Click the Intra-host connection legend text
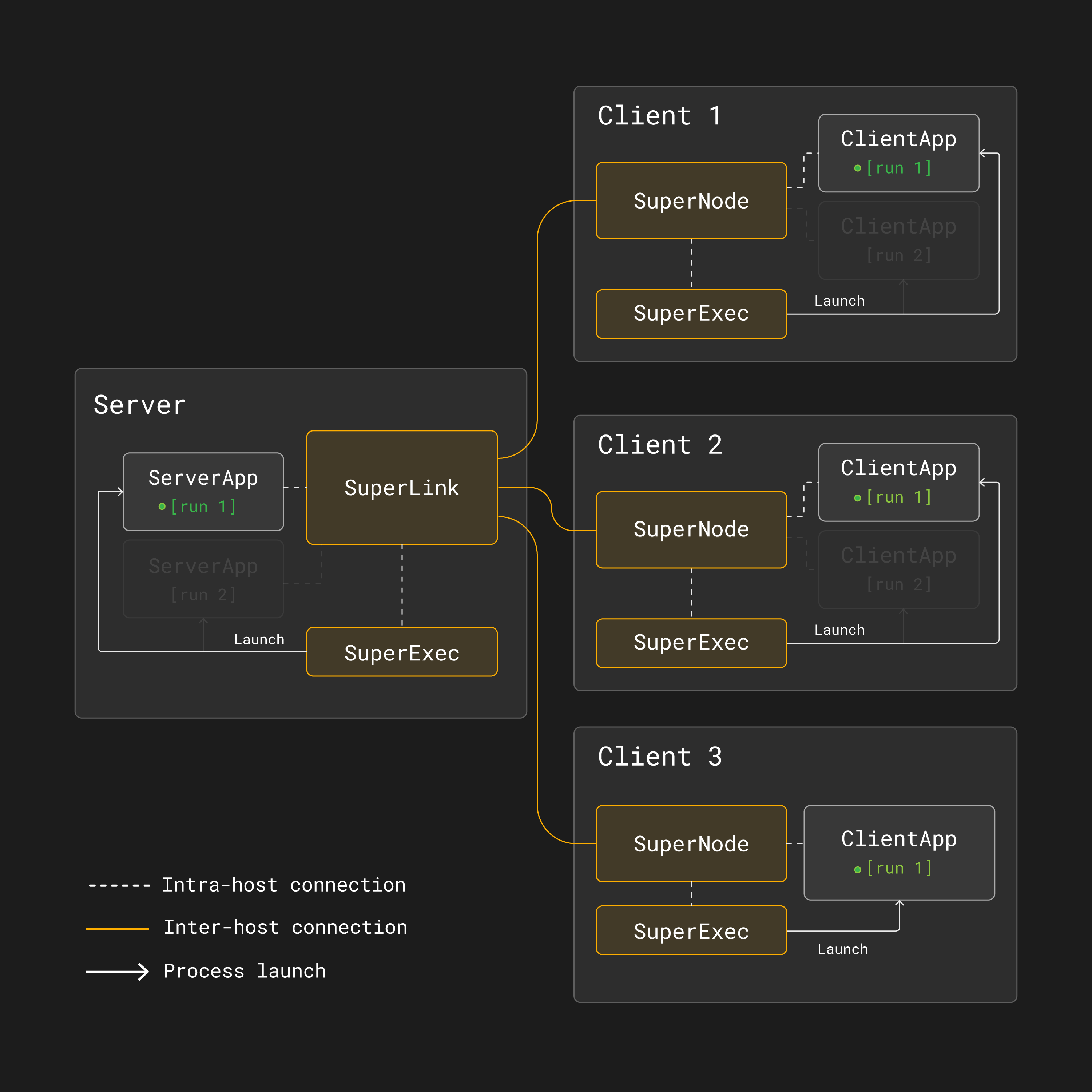Viewport: 1092px width, 1092px height. pyautogui.click(x=284, y=885)
